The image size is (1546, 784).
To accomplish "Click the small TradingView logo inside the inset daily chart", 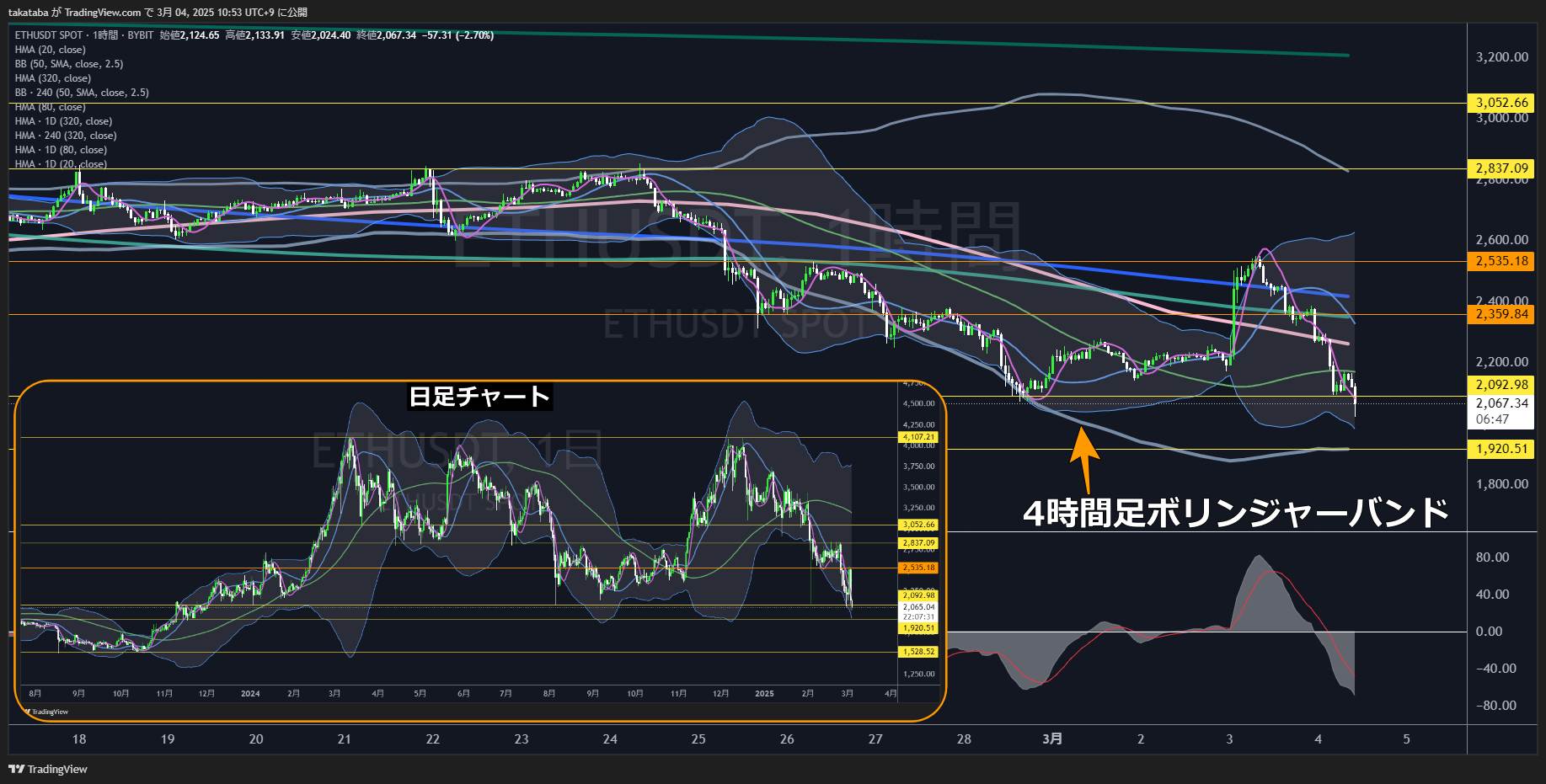I will point(46,712).
